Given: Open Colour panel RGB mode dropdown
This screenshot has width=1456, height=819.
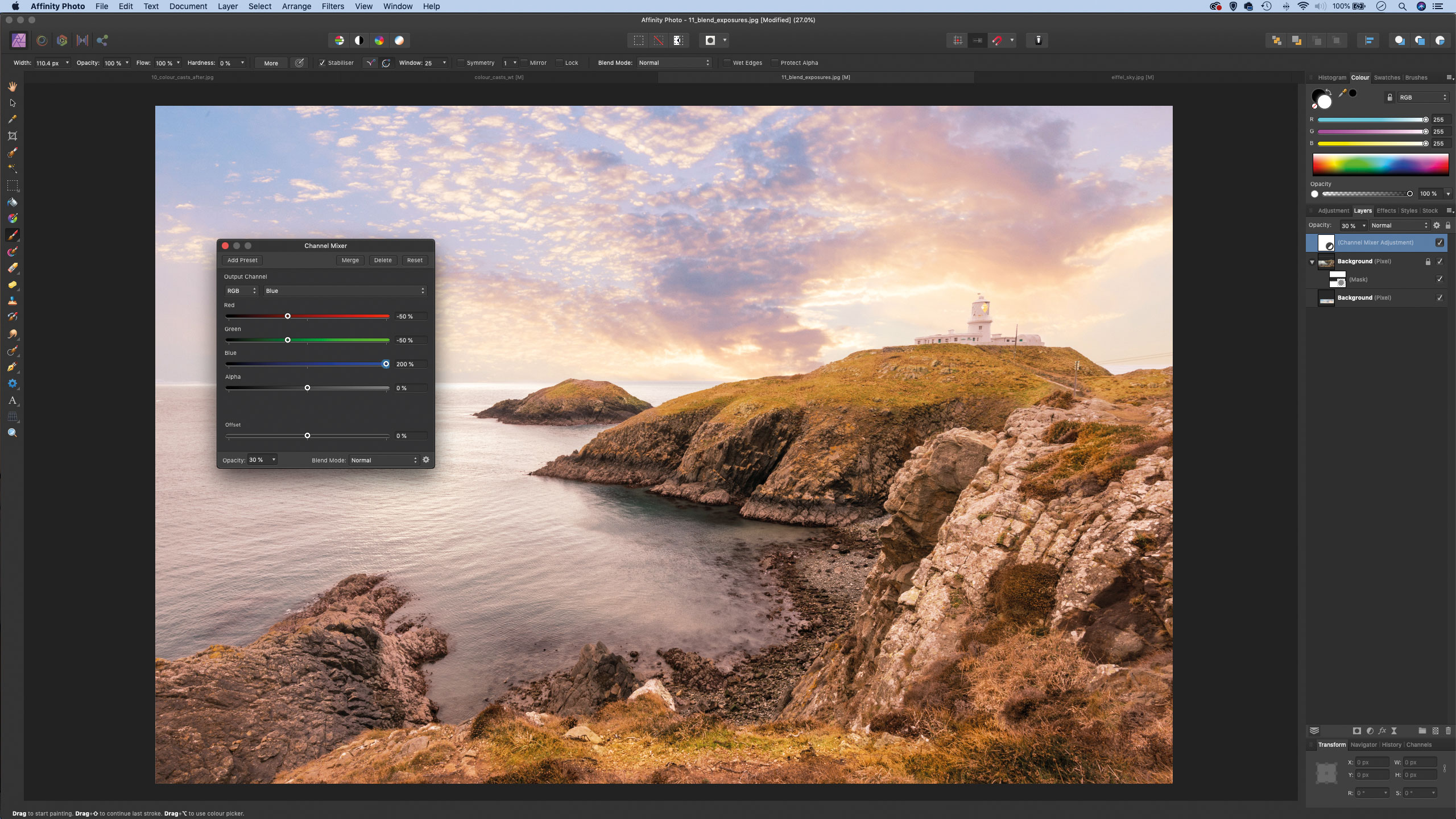Looking at the screenshot, I should (x=1422, y=98).
